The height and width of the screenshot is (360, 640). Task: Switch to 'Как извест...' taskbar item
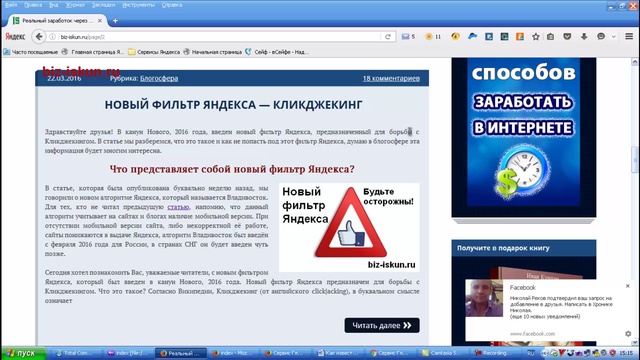tap(340, 353)
